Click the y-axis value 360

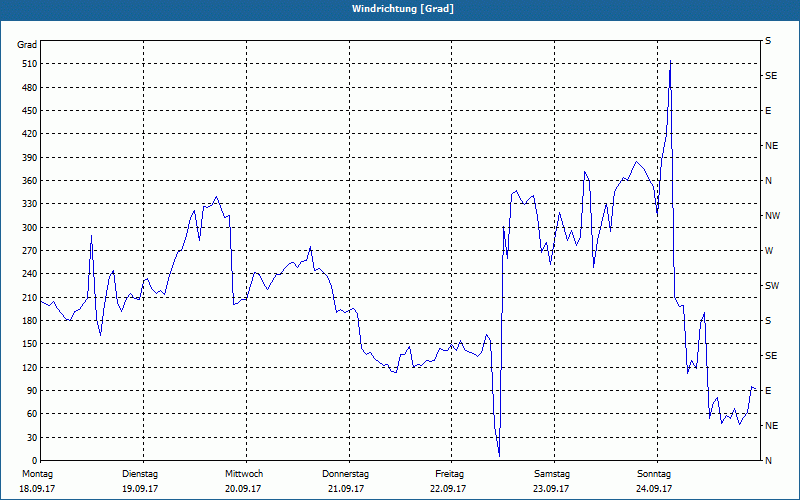[x=30, y=181]
